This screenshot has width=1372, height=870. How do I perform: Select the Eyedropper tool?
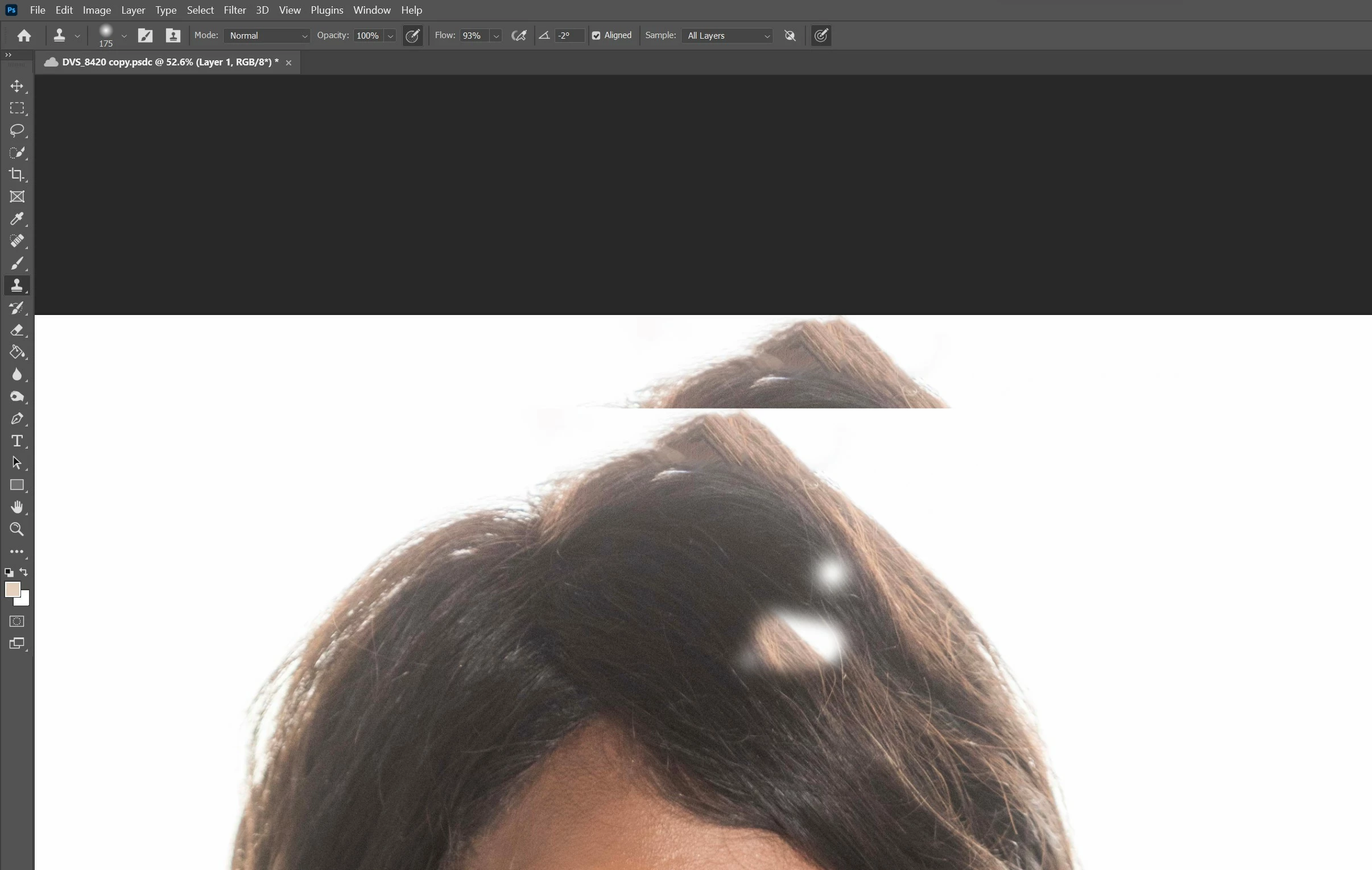(x=16, y=219)
